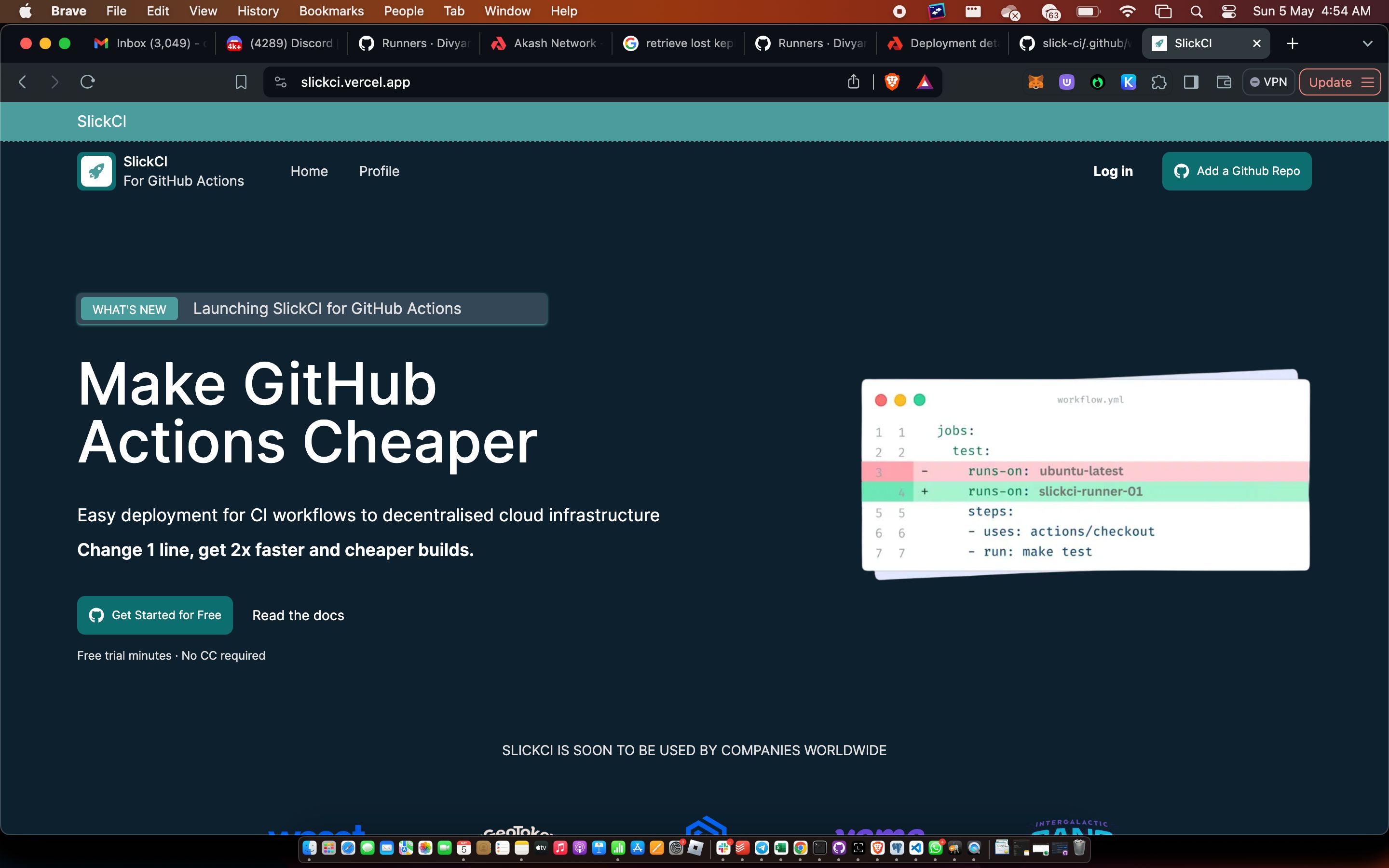The image size is (1389, 868).
Task: Close the SlickCI tab
Action: point(1256,43)
